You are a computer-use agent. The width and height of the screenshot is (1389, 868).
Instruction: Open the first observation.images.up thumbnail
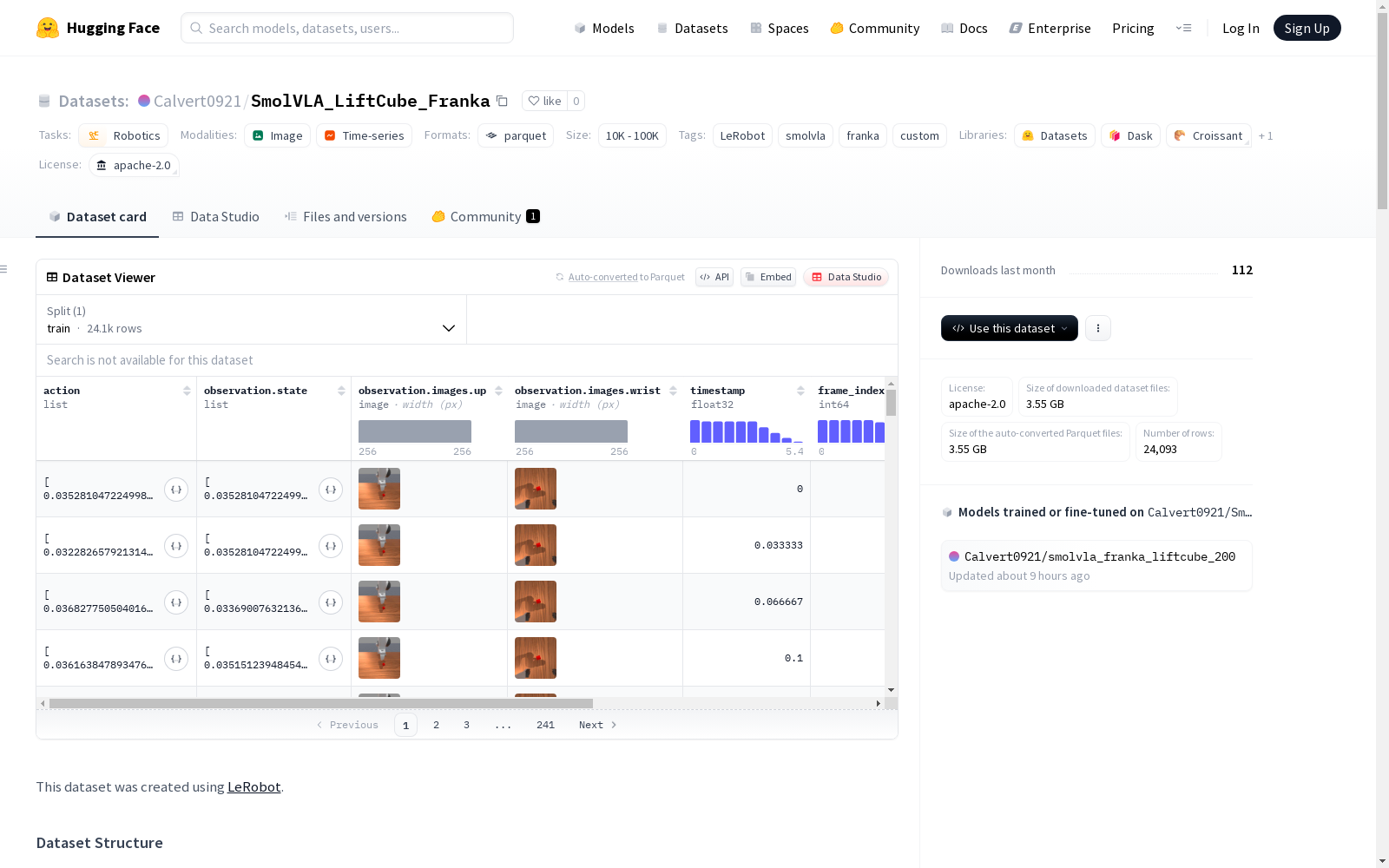(x=379, y=489)
